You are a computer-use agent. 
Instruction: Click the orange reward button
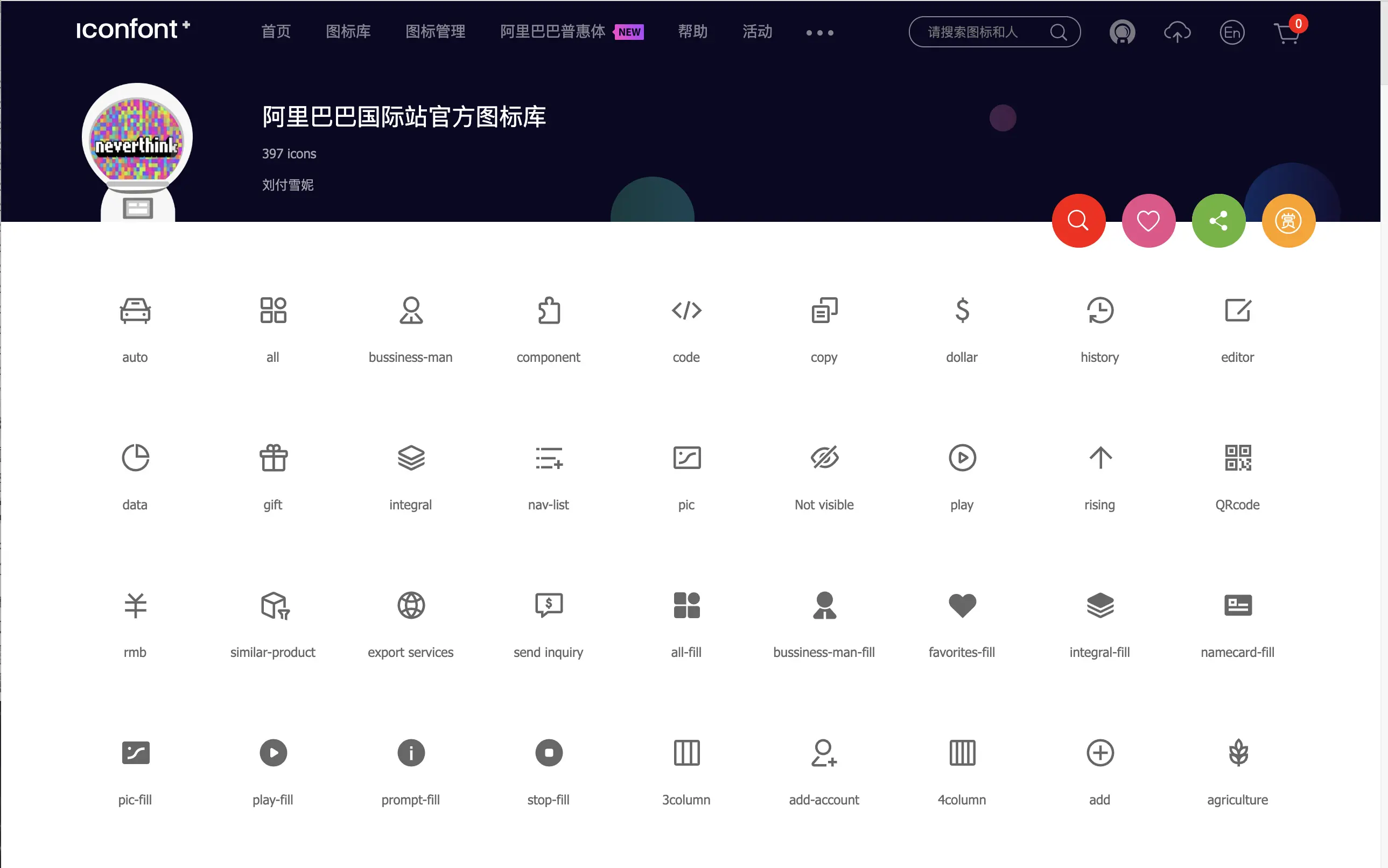click(1288, 220)
